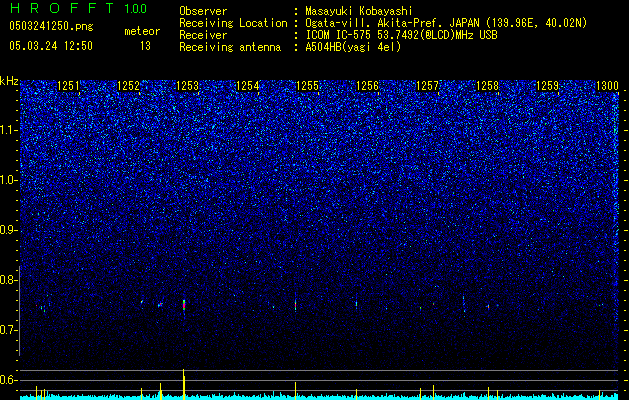Click the 0.8 kHz frequency tick label
Viewport: 629px width, 400px height.
(x=7, y=280)
